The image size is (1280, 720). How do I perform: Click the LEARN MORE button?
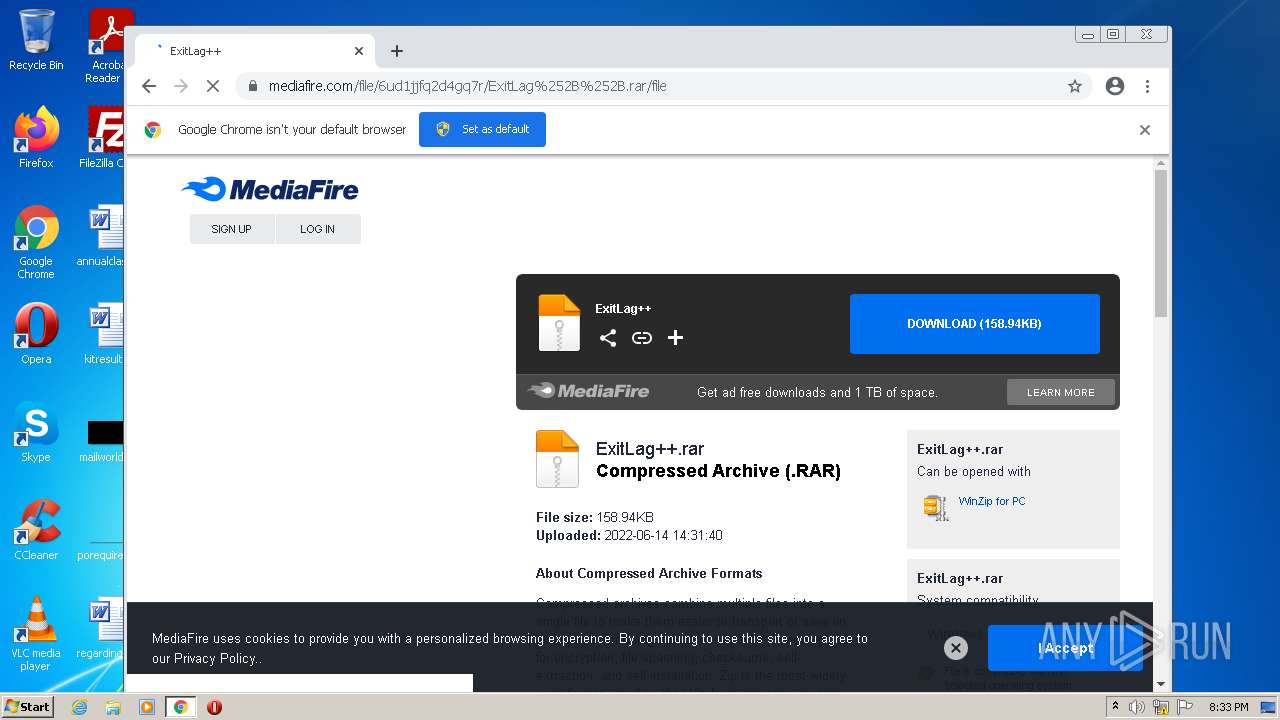point(1060,392)
